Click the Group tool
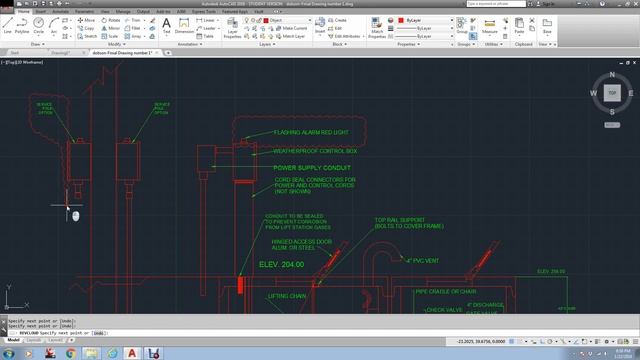The height and width of the screenshot is (360, 640). pos(462,25)
